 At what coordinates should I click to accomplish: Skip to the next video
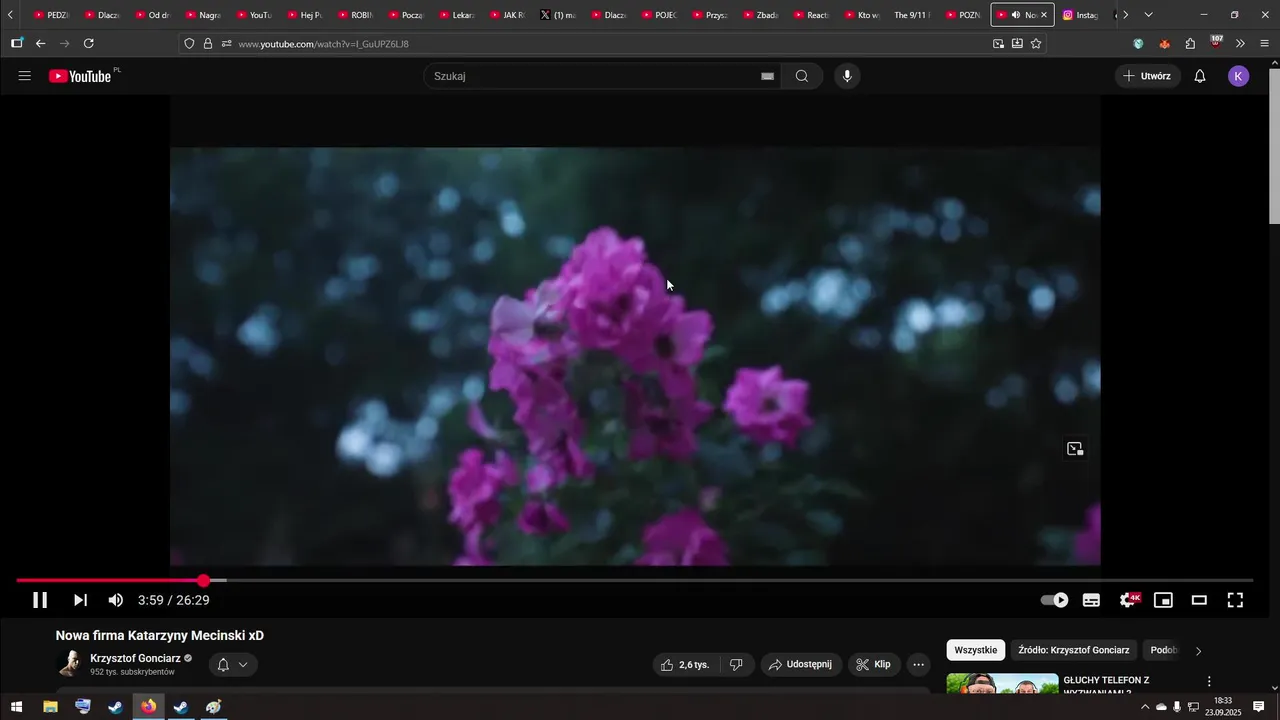click(x=80, y=600)
